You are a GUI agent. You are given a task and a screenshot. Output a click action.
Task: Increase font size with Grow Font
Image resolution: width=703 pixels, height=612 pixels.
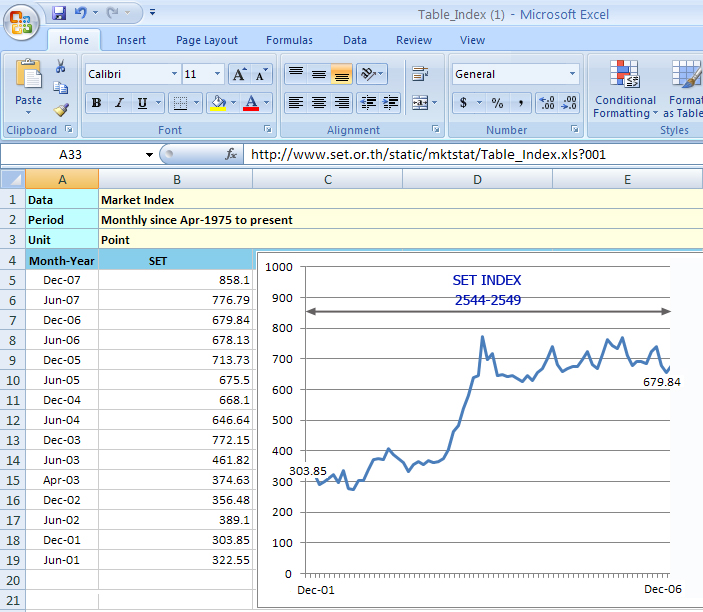coord(239,74)
